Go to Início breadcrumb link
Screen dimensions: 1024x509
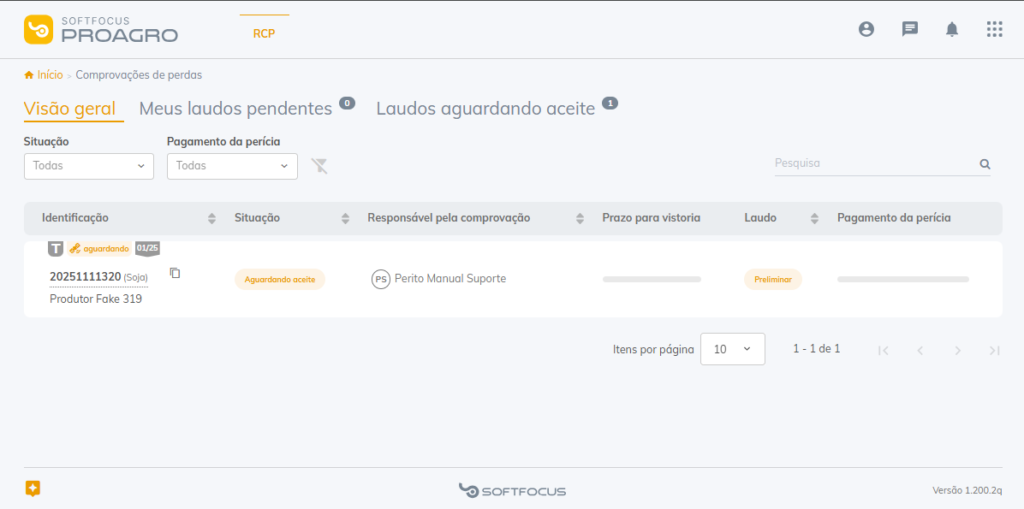[x=49, y=74]
